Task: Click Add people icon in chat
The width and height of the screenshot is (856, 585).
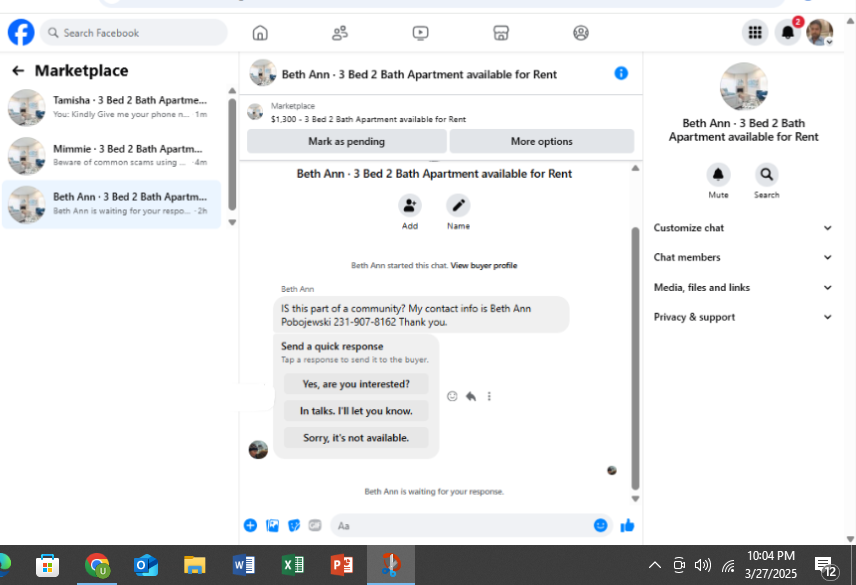Action: (409, 206)
